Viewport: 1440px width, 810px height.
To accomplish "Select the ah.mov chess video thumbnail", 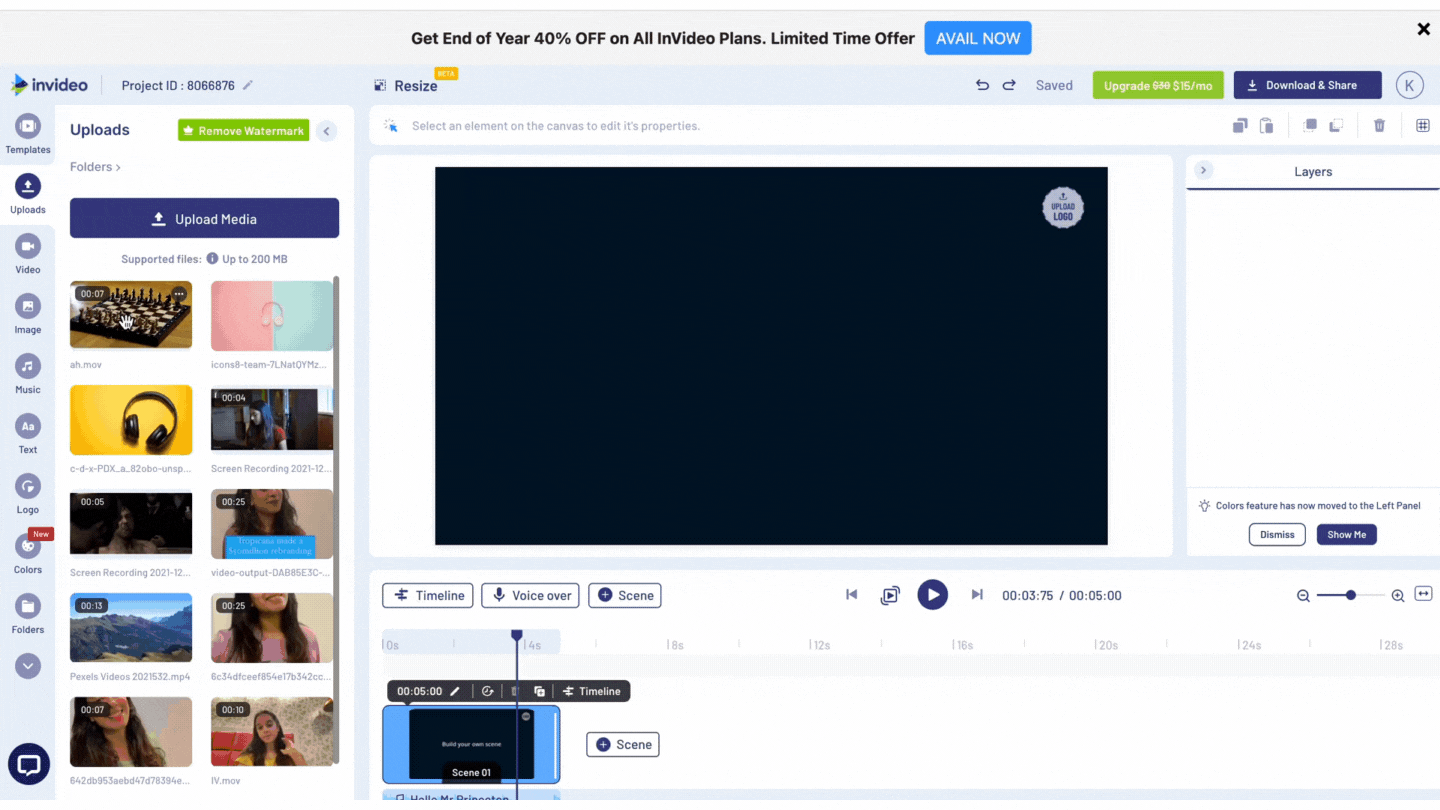I will (x=131, y=315).
